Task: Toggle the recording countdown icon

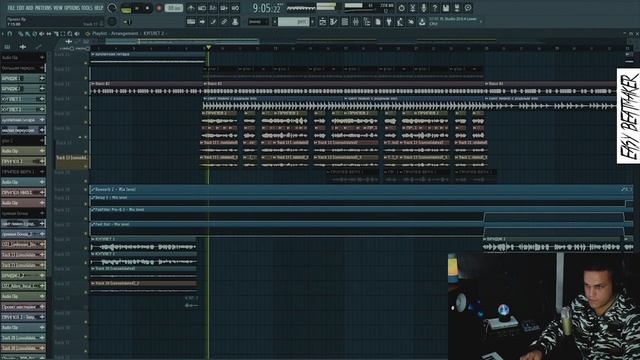Action: pos(213,8)
